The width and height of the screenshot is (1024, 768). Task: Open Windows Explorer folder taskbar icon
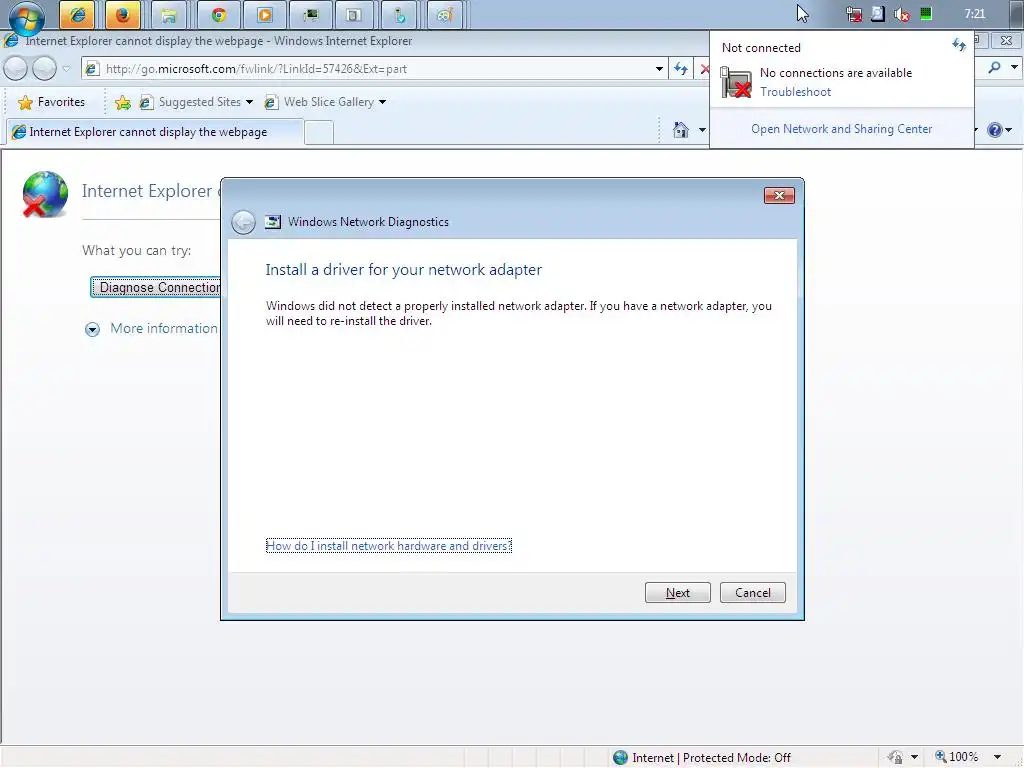(168, 15)
